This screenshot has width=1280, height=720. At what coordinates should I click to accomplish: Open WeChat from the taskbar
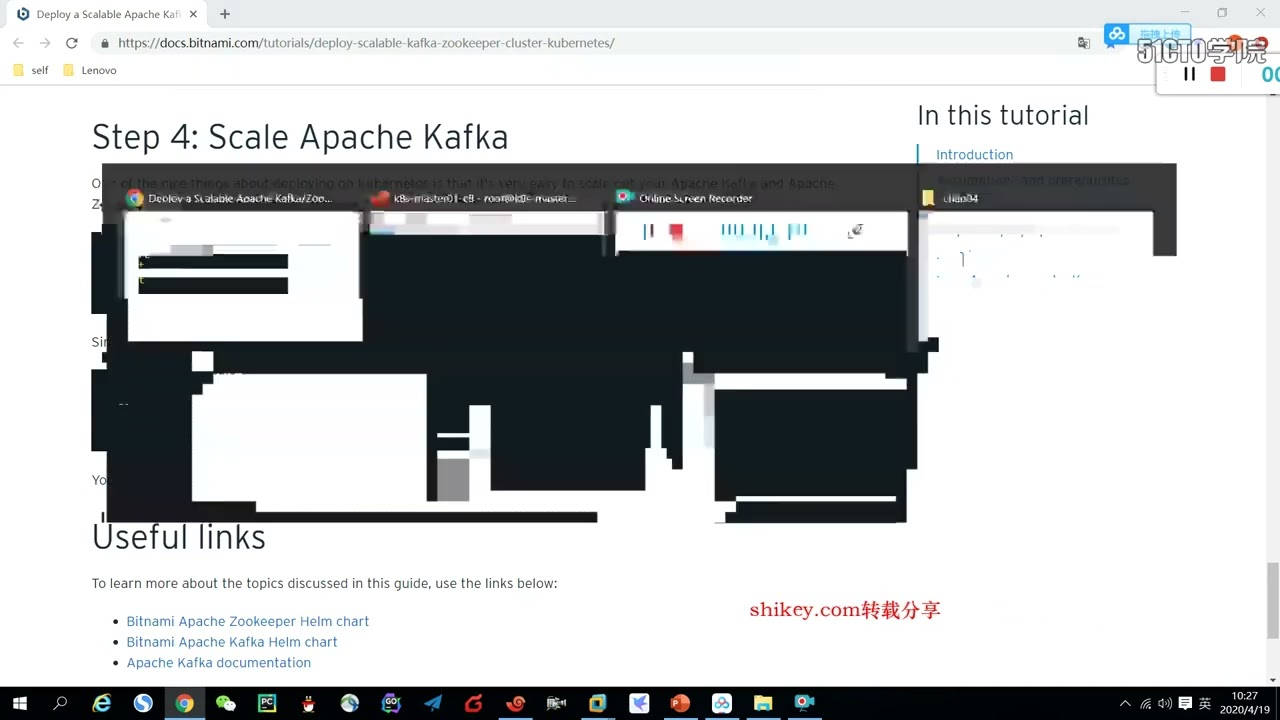tap(226, 703)
